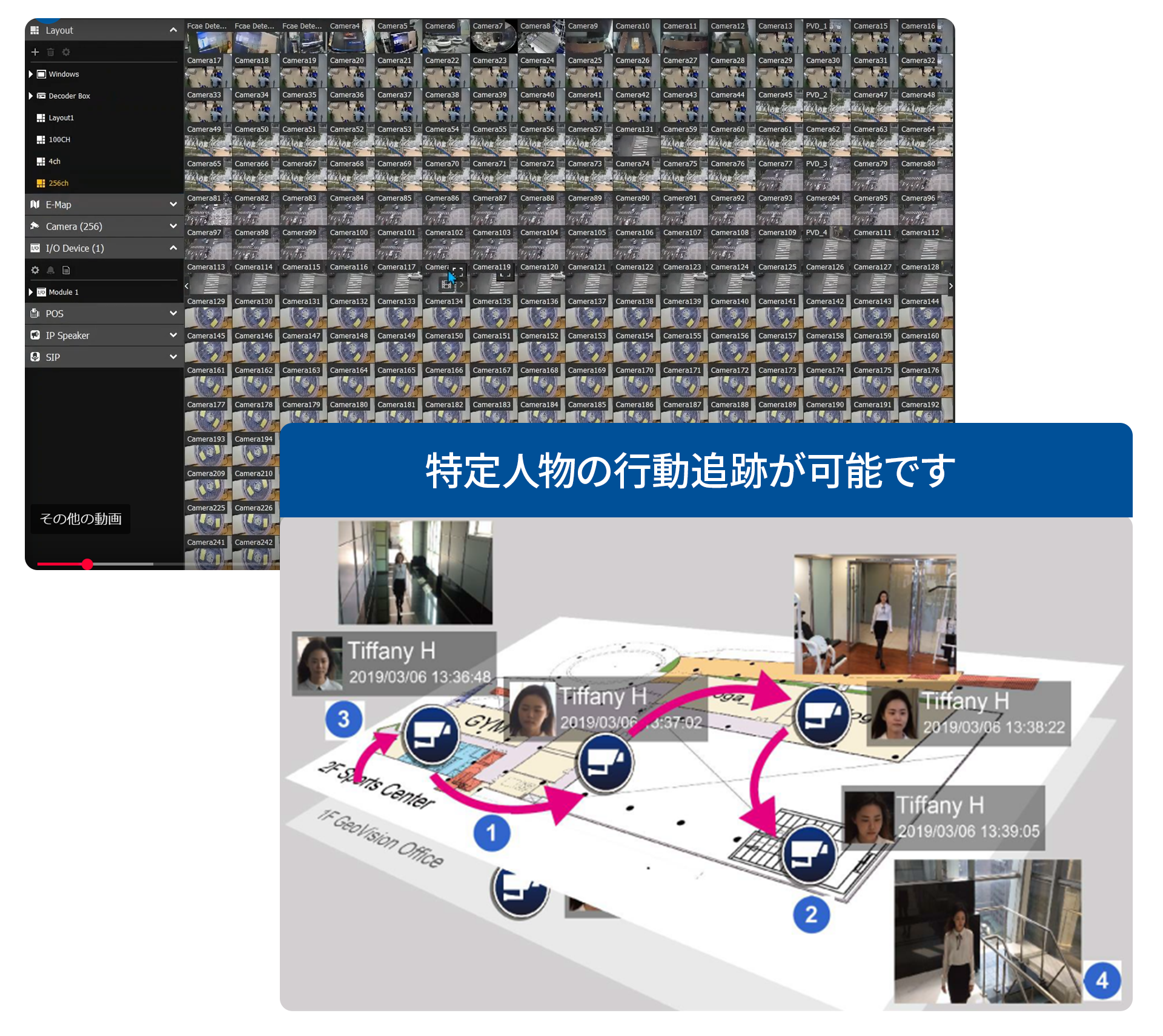Click the I/O Device settings gear icon
1163x1036 pixels.
[35, 270]
